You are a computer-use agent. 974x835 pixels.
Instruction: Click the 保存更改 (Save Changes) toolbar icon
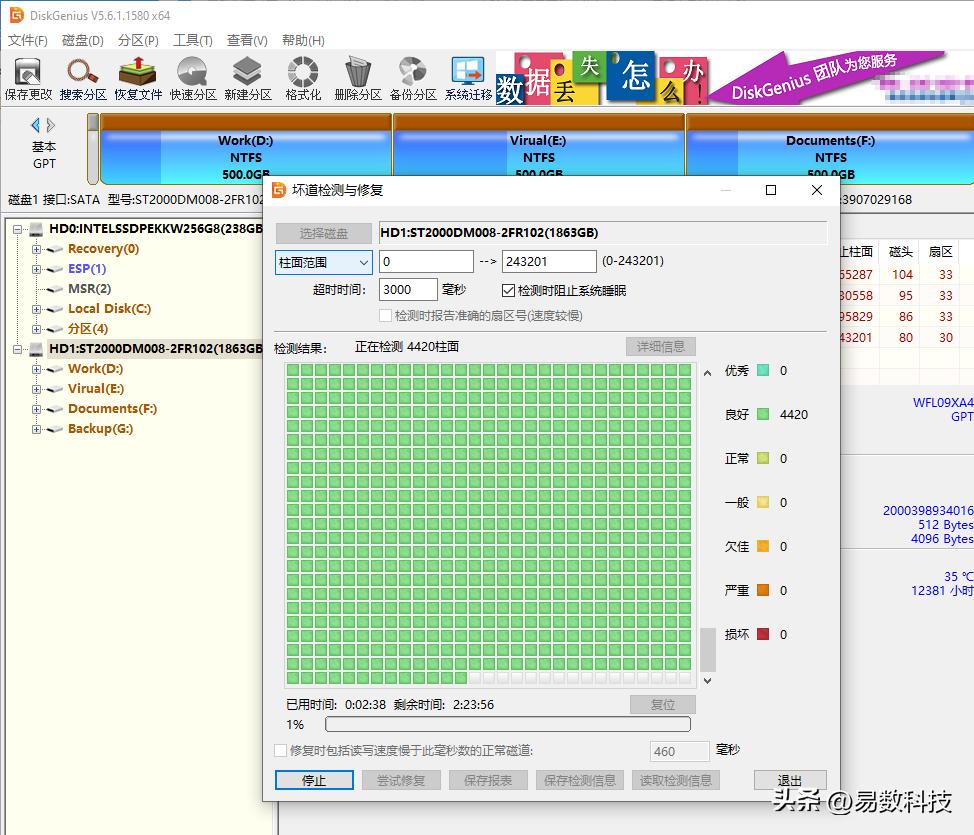(x=28, y=78)
